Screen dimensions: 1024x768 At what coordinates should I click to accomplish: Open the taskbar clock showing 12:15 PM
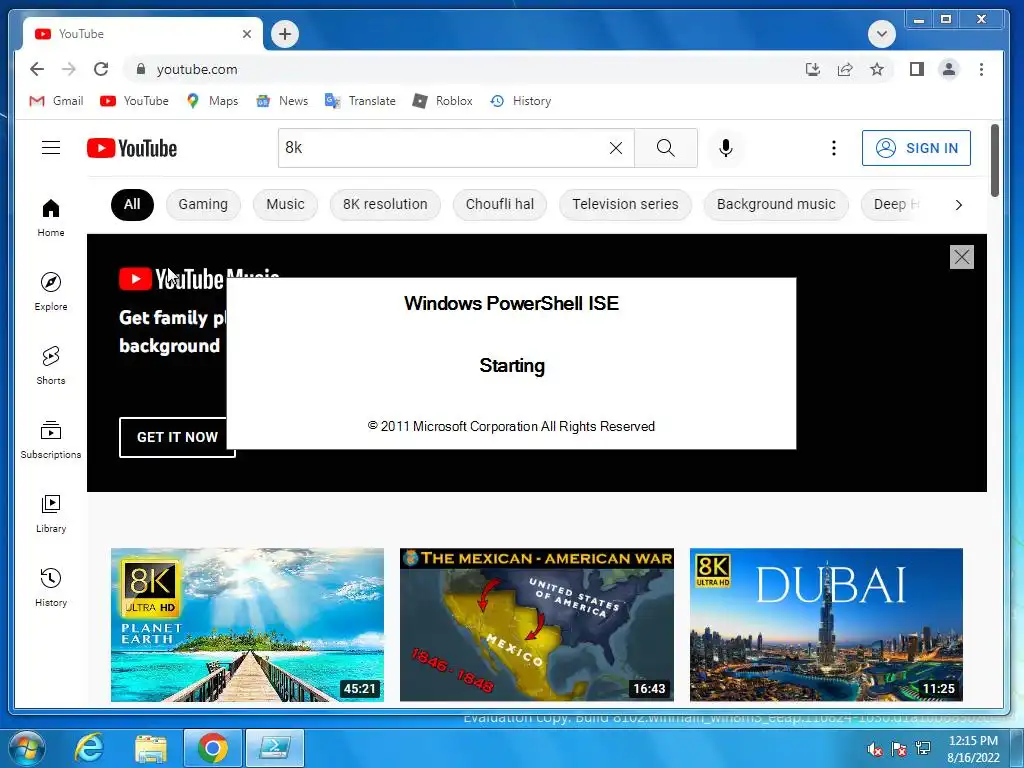973,749
